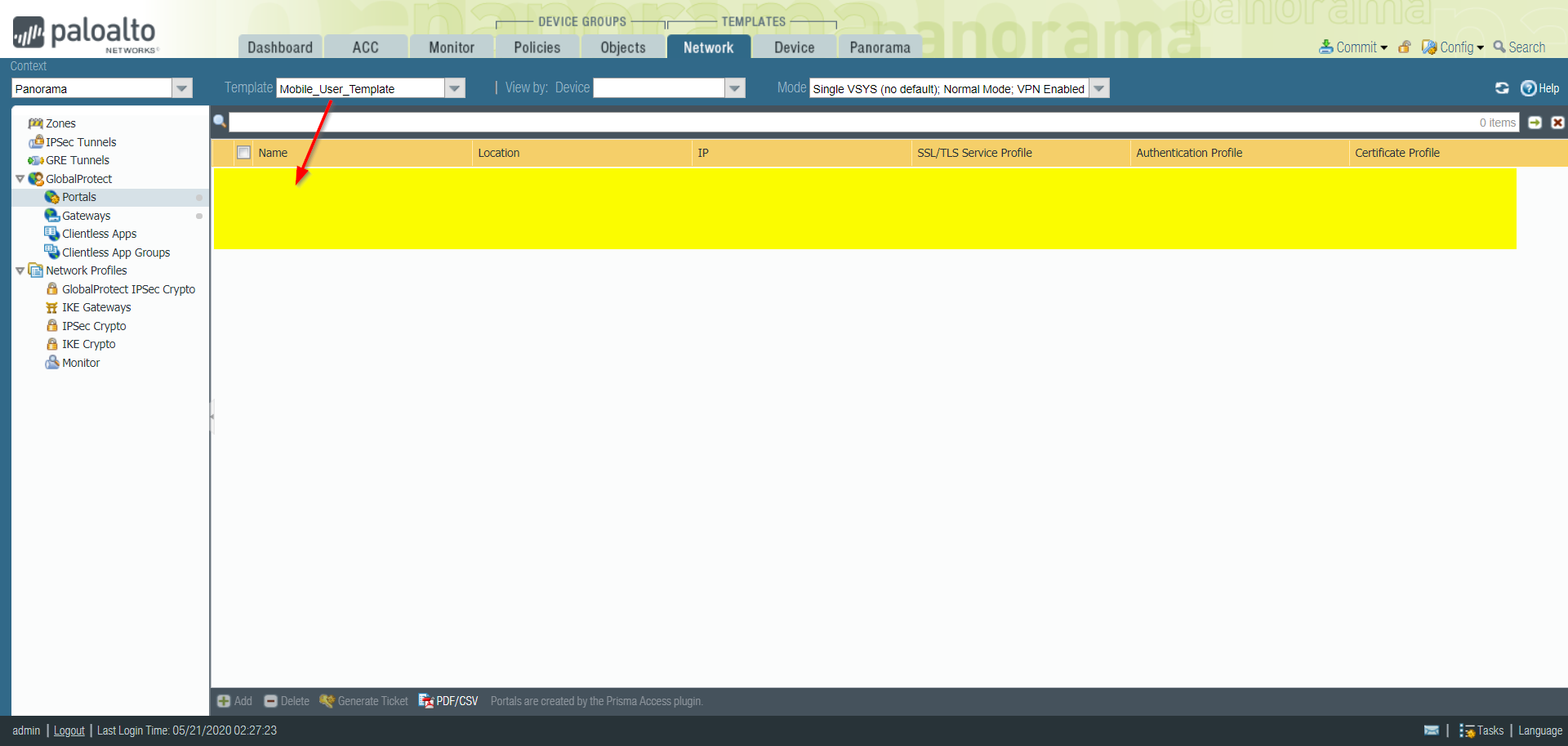Switch to the Dashboard tab
Viewport: 1568px width, 746px height.
coord(280,47)
